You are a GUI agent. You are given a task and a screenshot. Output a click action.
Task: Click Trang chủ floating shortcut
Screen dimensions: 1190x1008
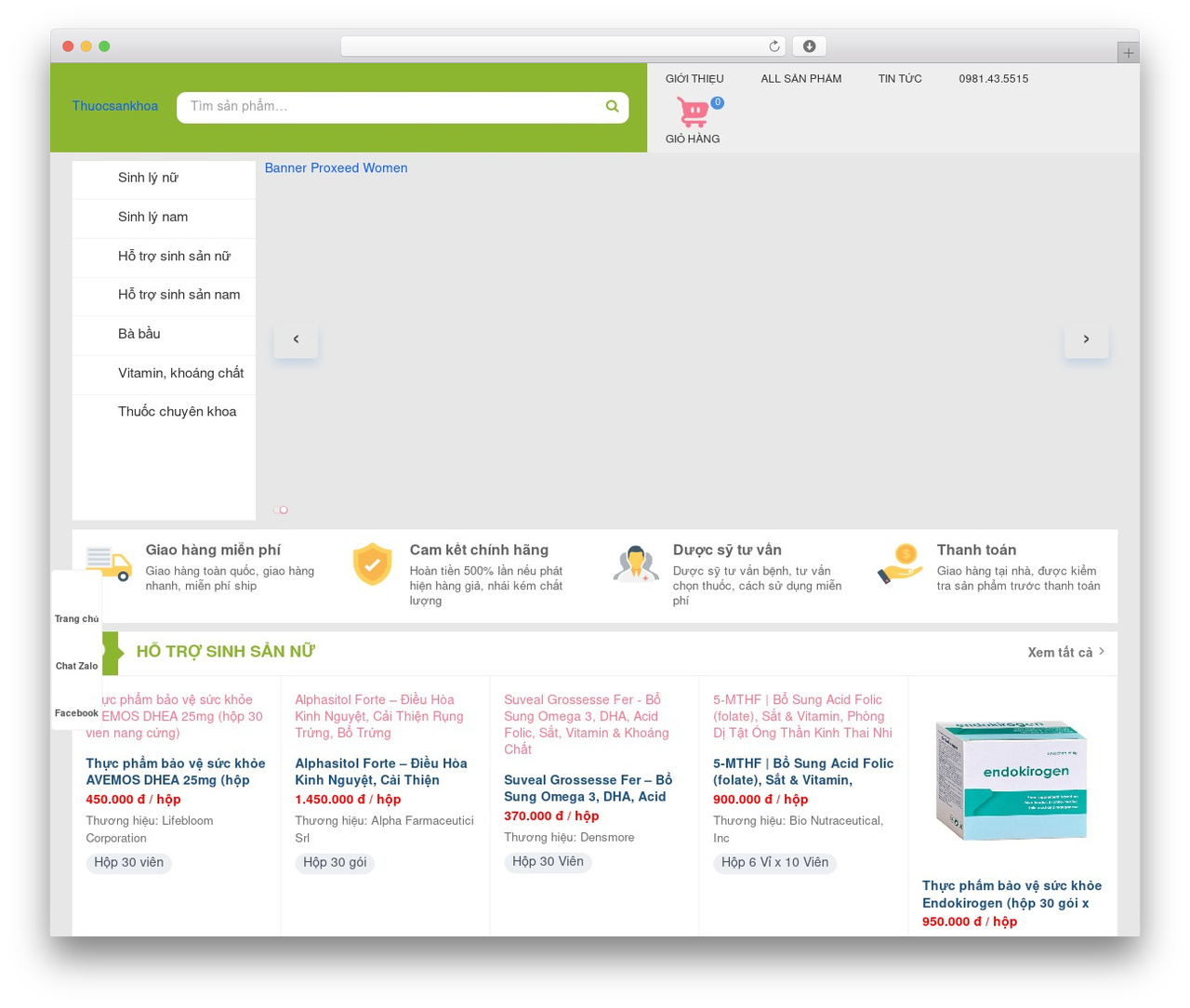pos(76,618)
